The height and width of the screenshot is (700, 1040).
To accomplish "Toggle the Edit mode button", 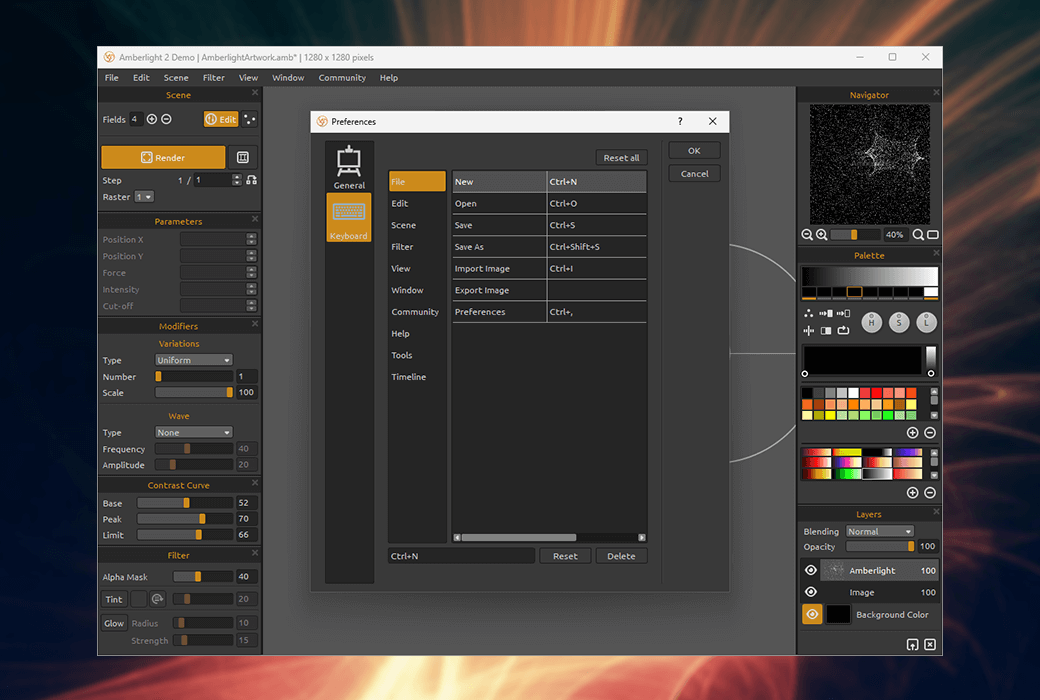I will tap(221, 119).
